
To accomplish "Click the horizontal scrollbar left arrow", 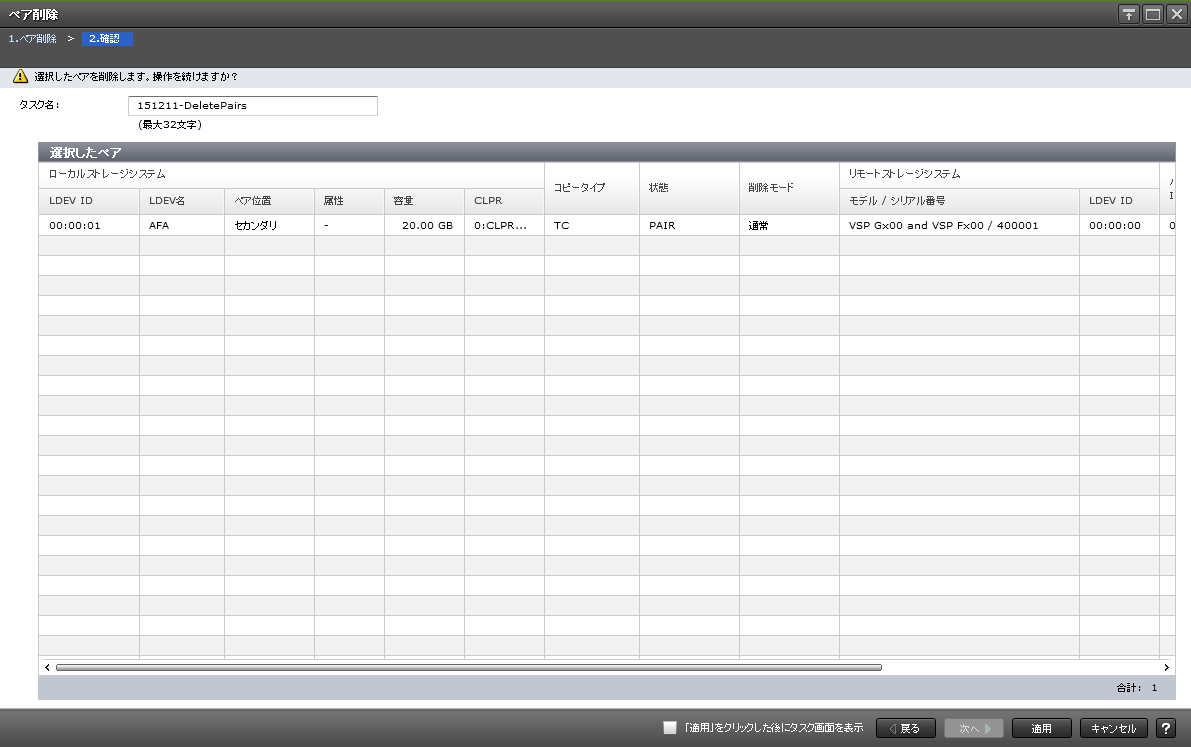I will click(x=47, y=667).
